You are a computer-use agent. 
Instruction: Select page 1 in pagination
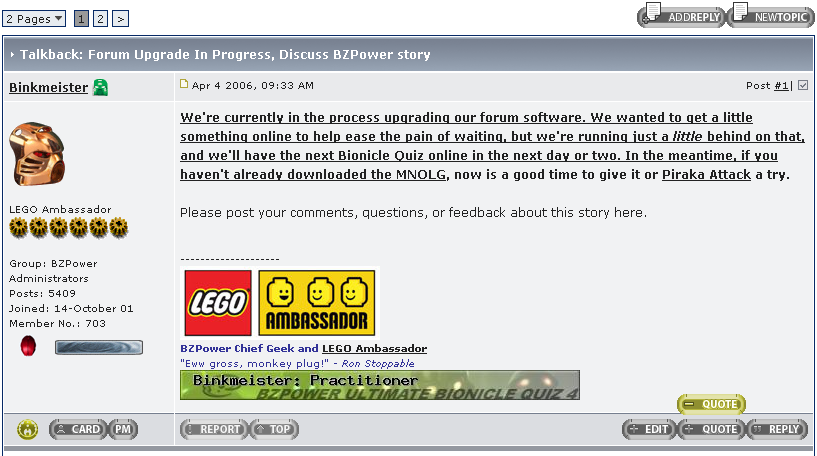click(x=81, y=19)
